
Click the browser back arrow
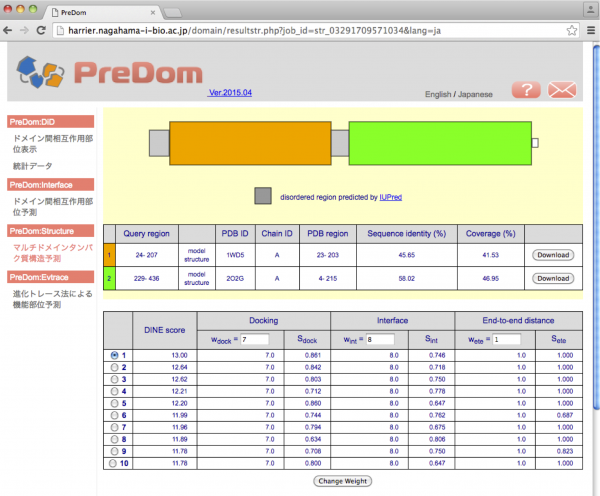[x=11, y=31]
